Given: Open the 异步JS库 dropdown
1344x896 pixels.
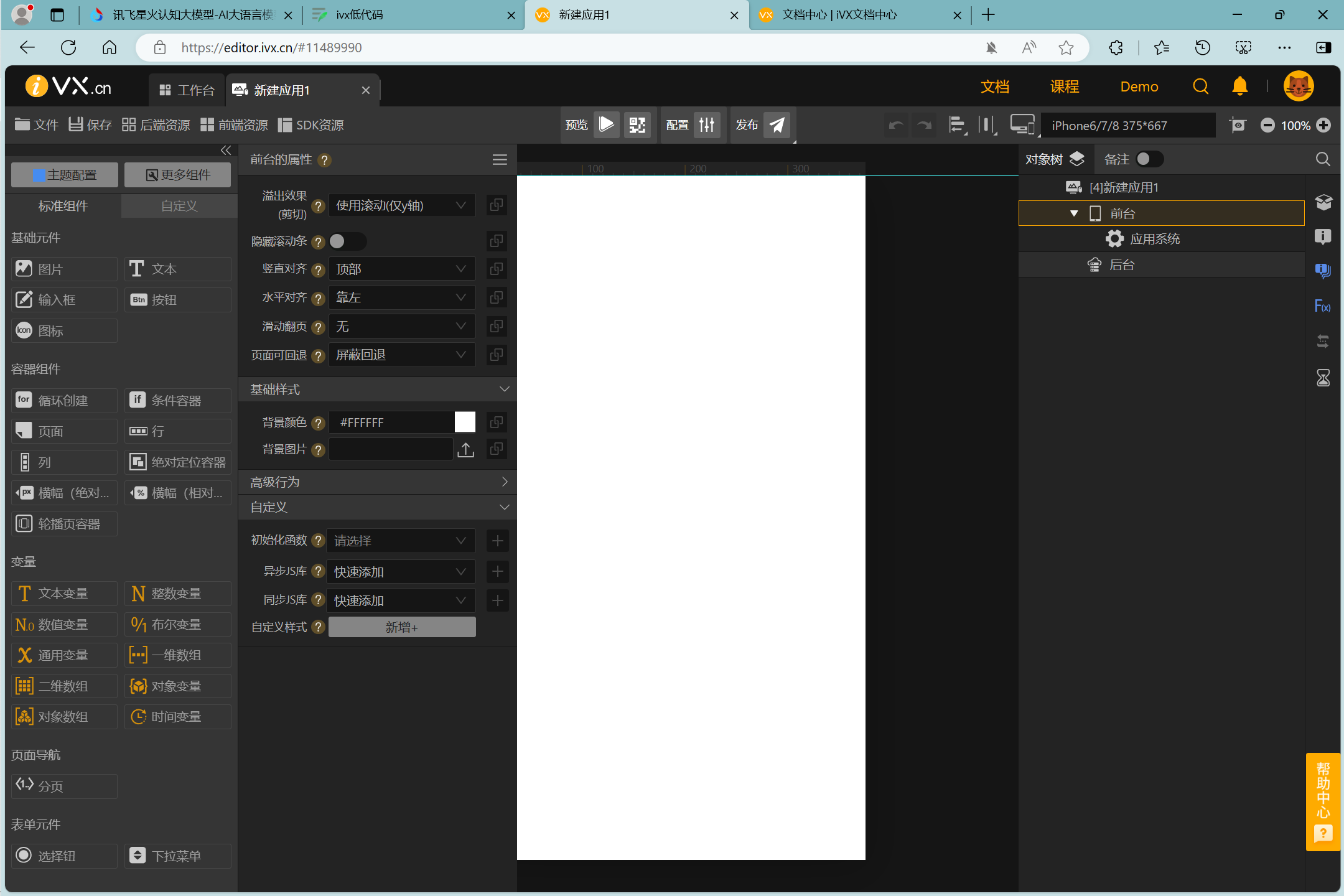Looking at the screenshot, I should tap(401, 572).
